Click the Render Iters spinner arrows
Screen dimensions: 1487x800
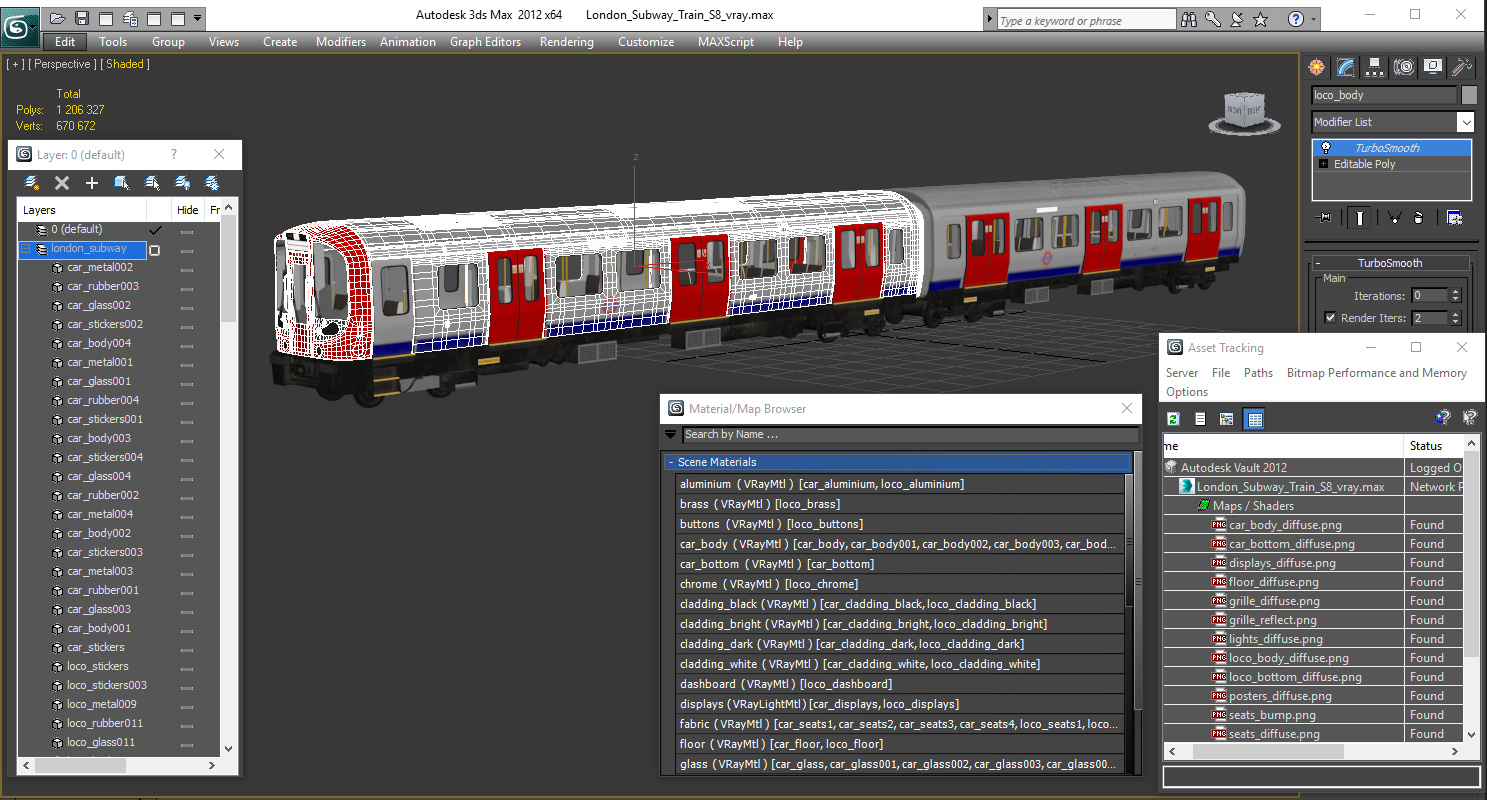click(x=1455, y=318)
